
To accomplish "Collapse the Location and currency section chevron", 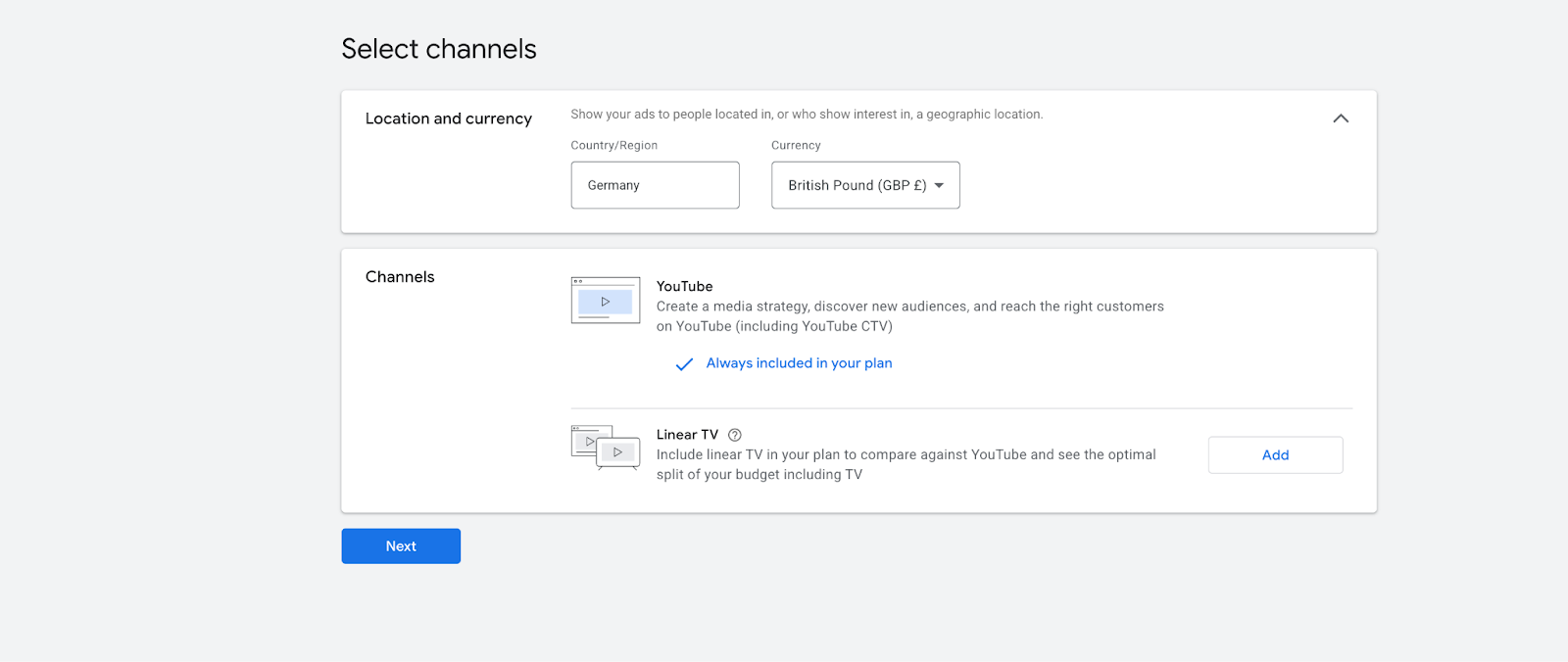I will tap(1341, 118).
